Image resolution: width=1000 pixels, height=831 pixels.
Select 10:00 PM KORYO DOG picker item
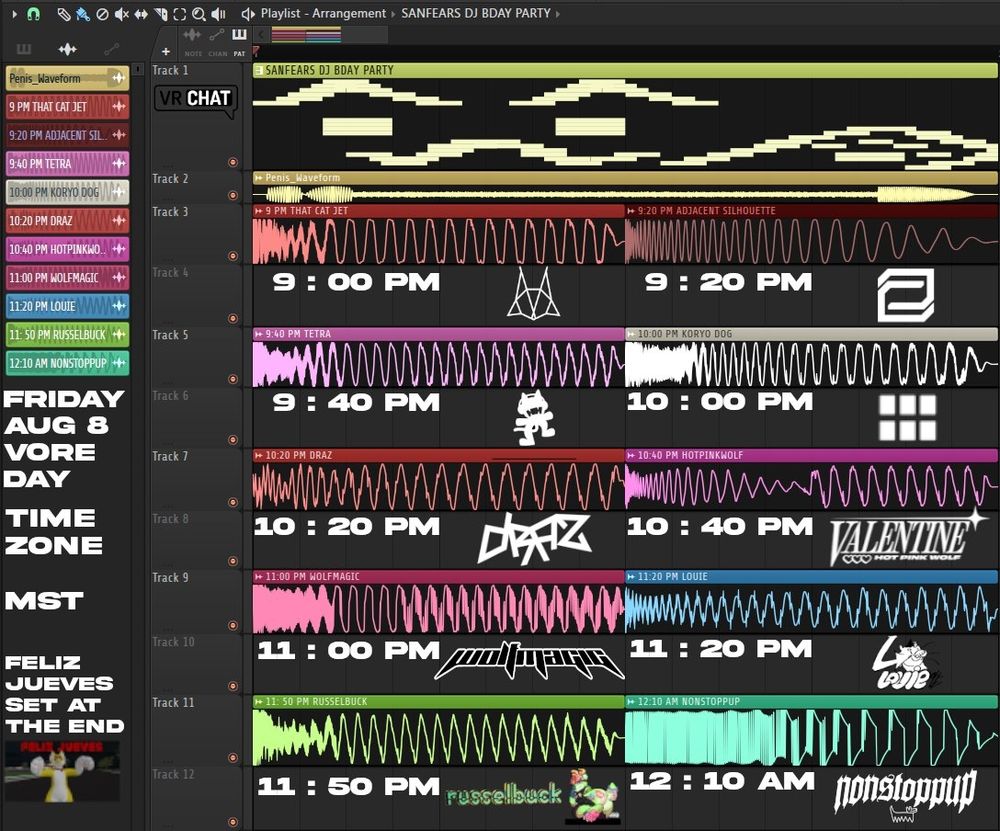coord(67,192)
